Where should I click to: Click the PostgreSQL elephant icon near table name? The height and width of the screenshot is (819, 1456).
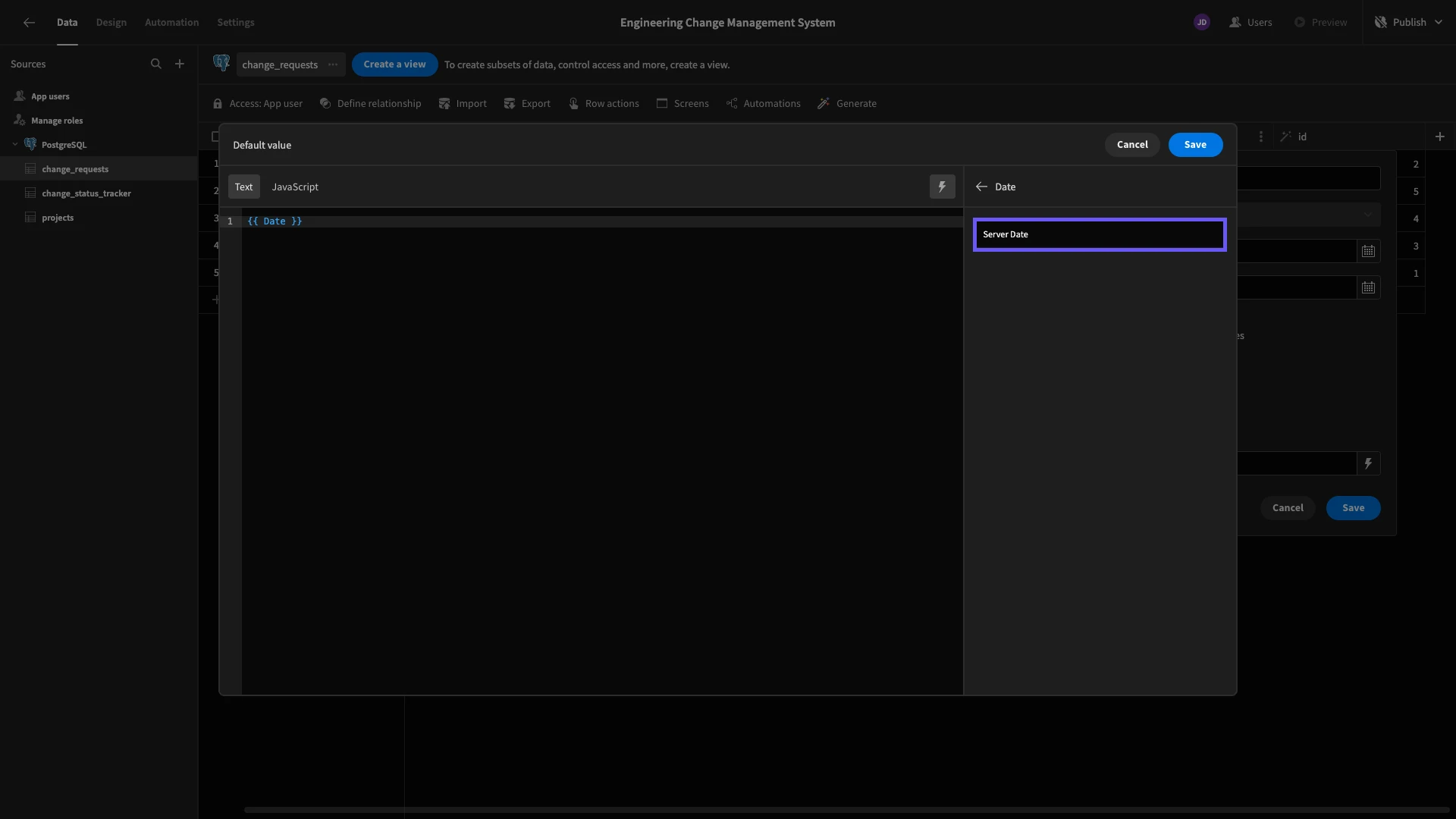click(221, 63)
